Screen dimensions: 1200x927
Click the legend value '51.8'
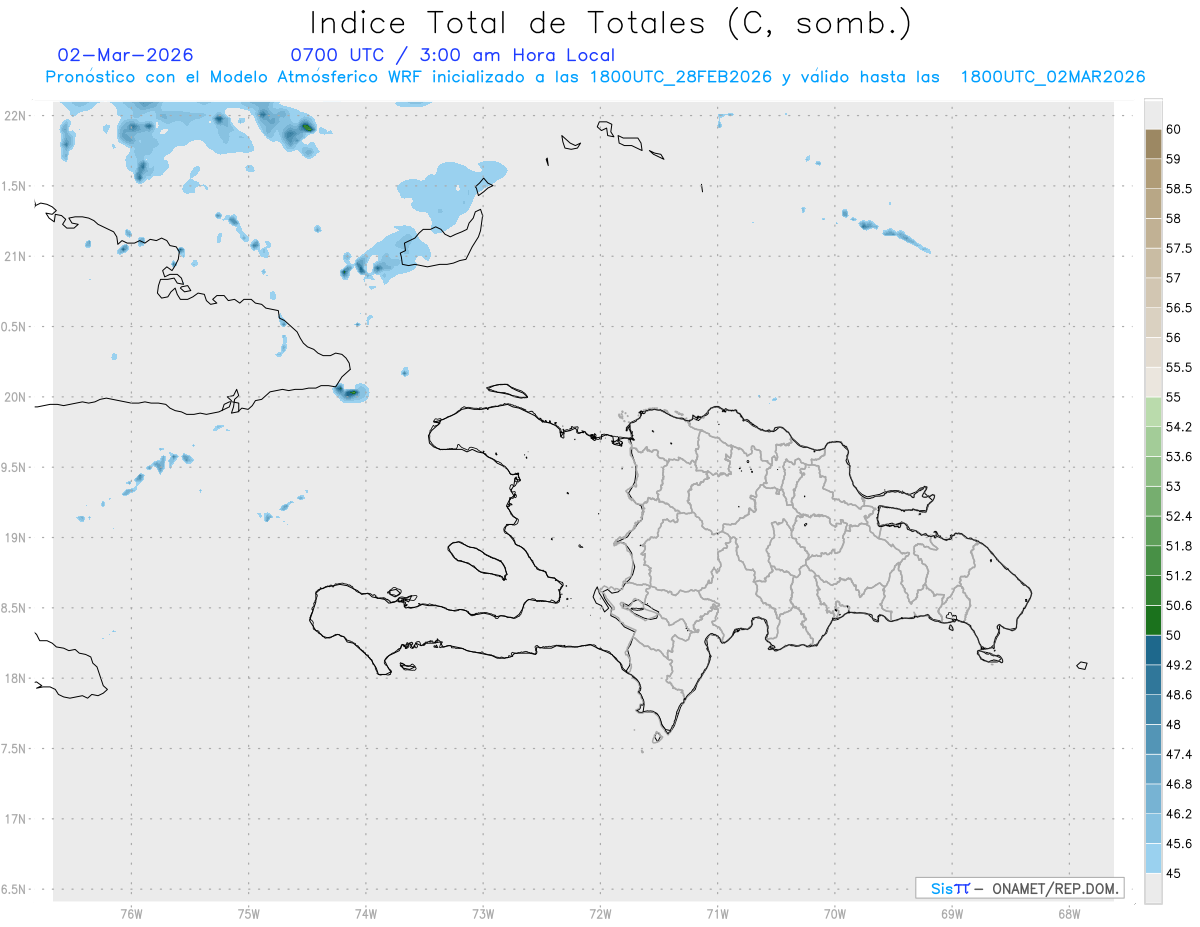pyautogui.click(x=1179, y=546)
